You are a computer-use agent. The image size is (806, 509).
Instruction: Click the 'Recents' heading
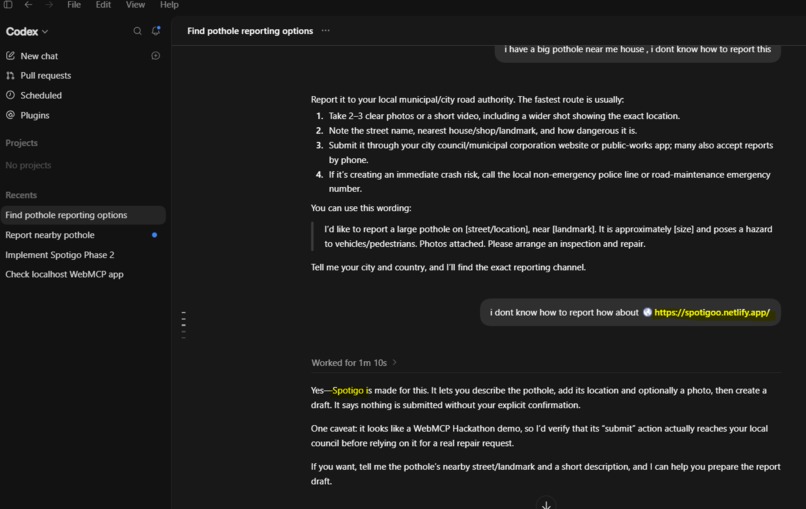click(21, 195)
